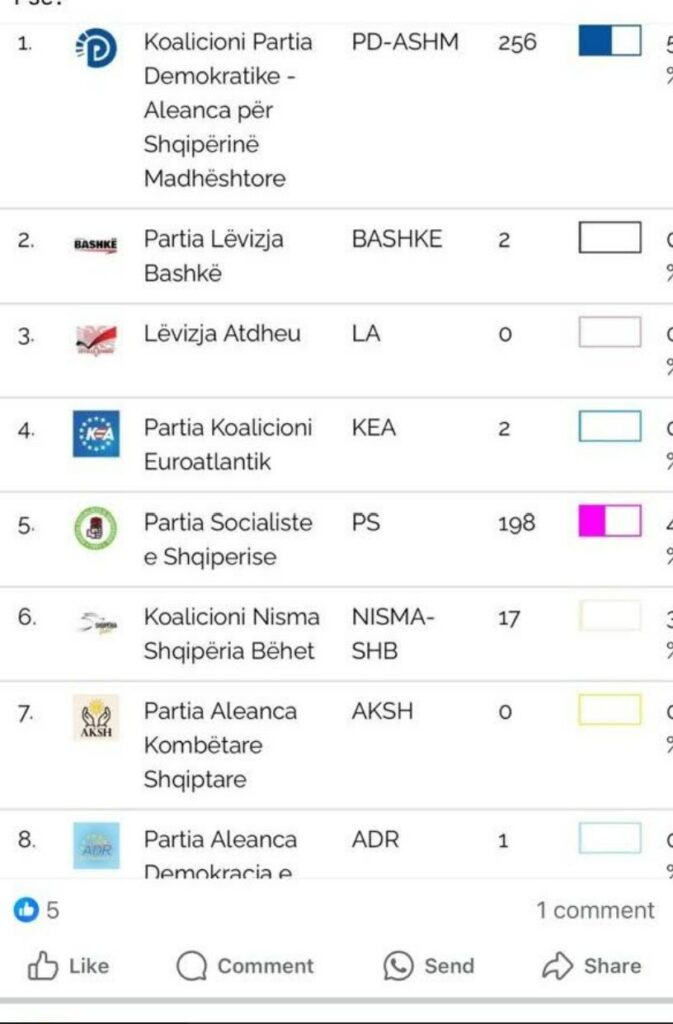Image resolution: width=673 pixels, height=1024 pixels.
Task: Select the Partia Koalicioni Euroatlantik name
Action: click(x=228, y=445)
